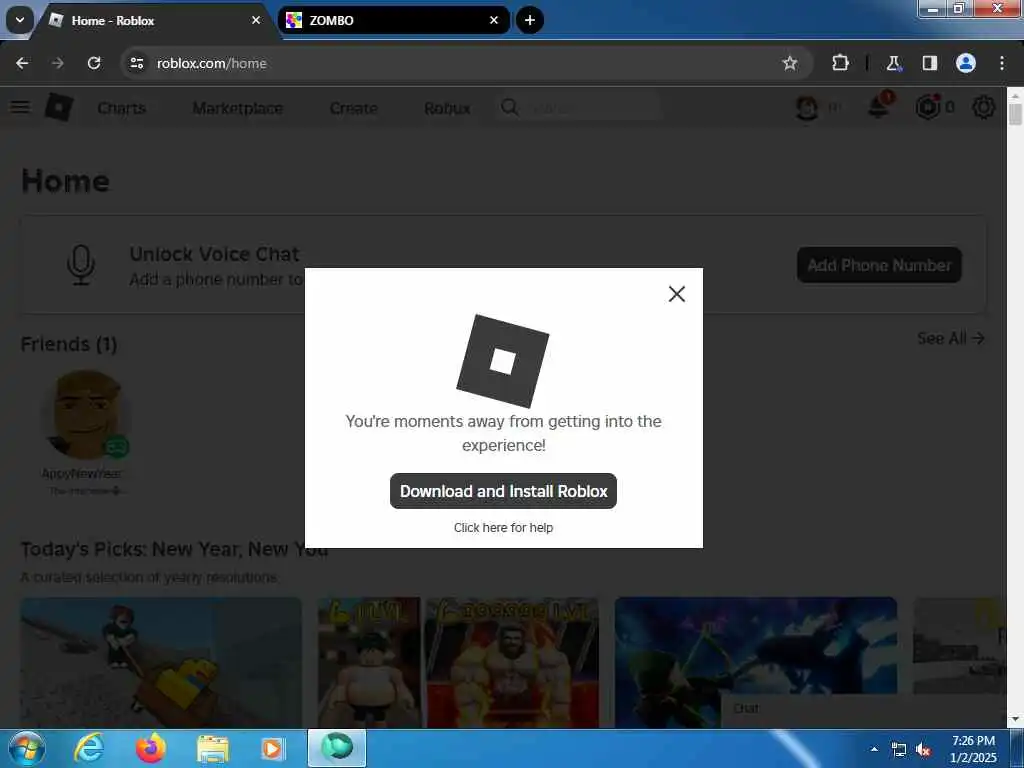Image resolution: width=1024 pixels, height=768 pixels.
Task: Open the 'Click here for help' link
Action: tap(503, 528)
